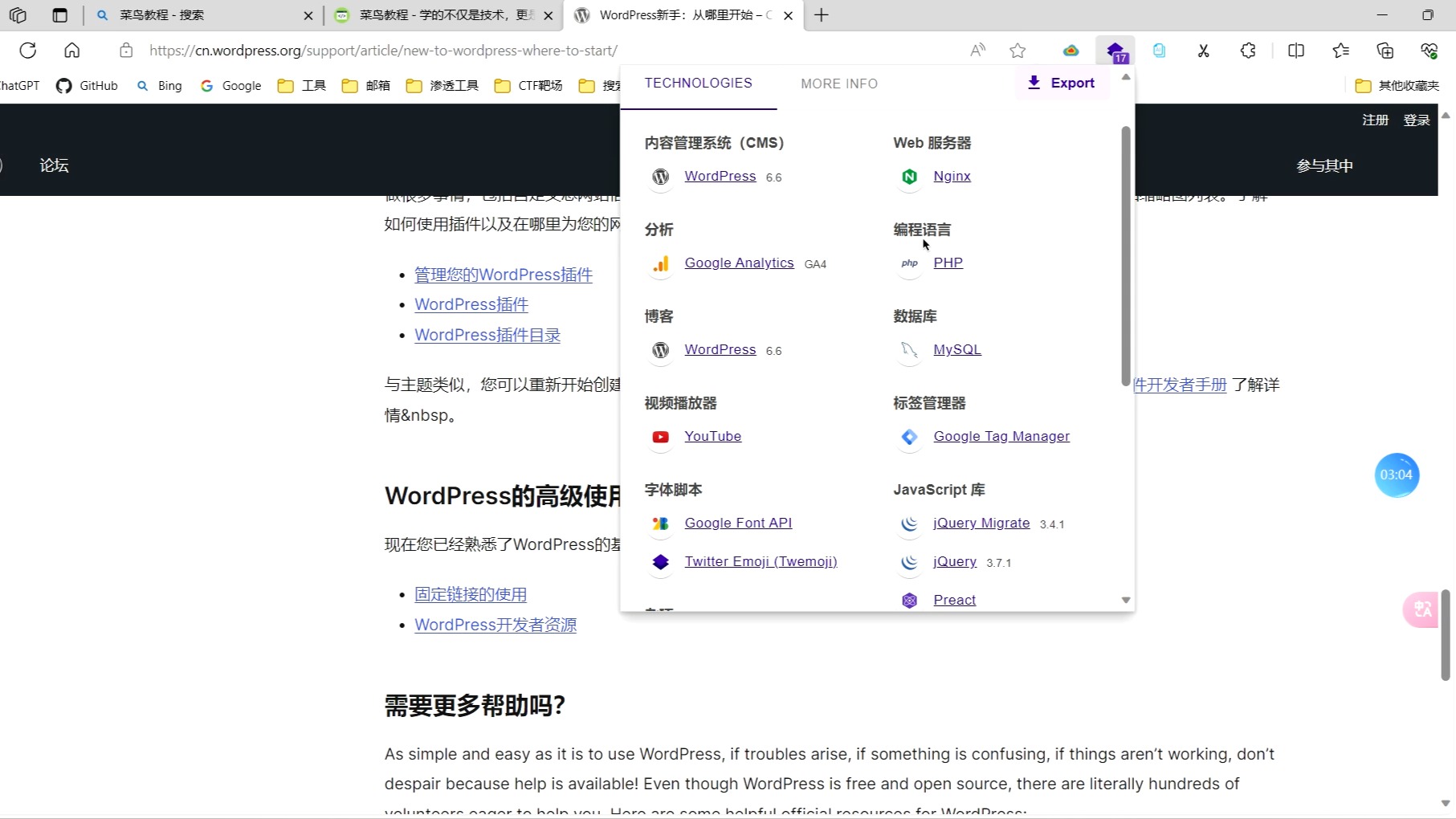Open the scissors screenshot extension
This screenshot has height=819, width=1456.
point(1203,51)
